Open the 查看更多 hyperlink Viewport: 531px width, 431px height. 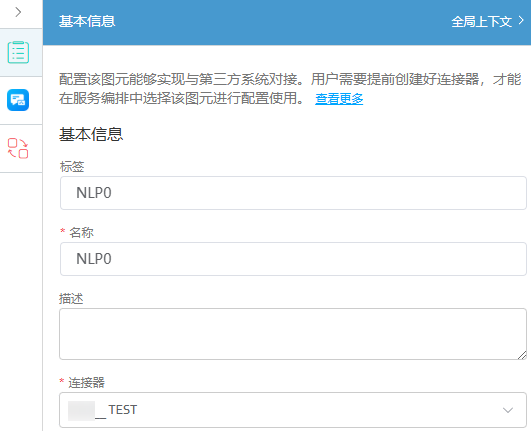(x=339, y=99)
